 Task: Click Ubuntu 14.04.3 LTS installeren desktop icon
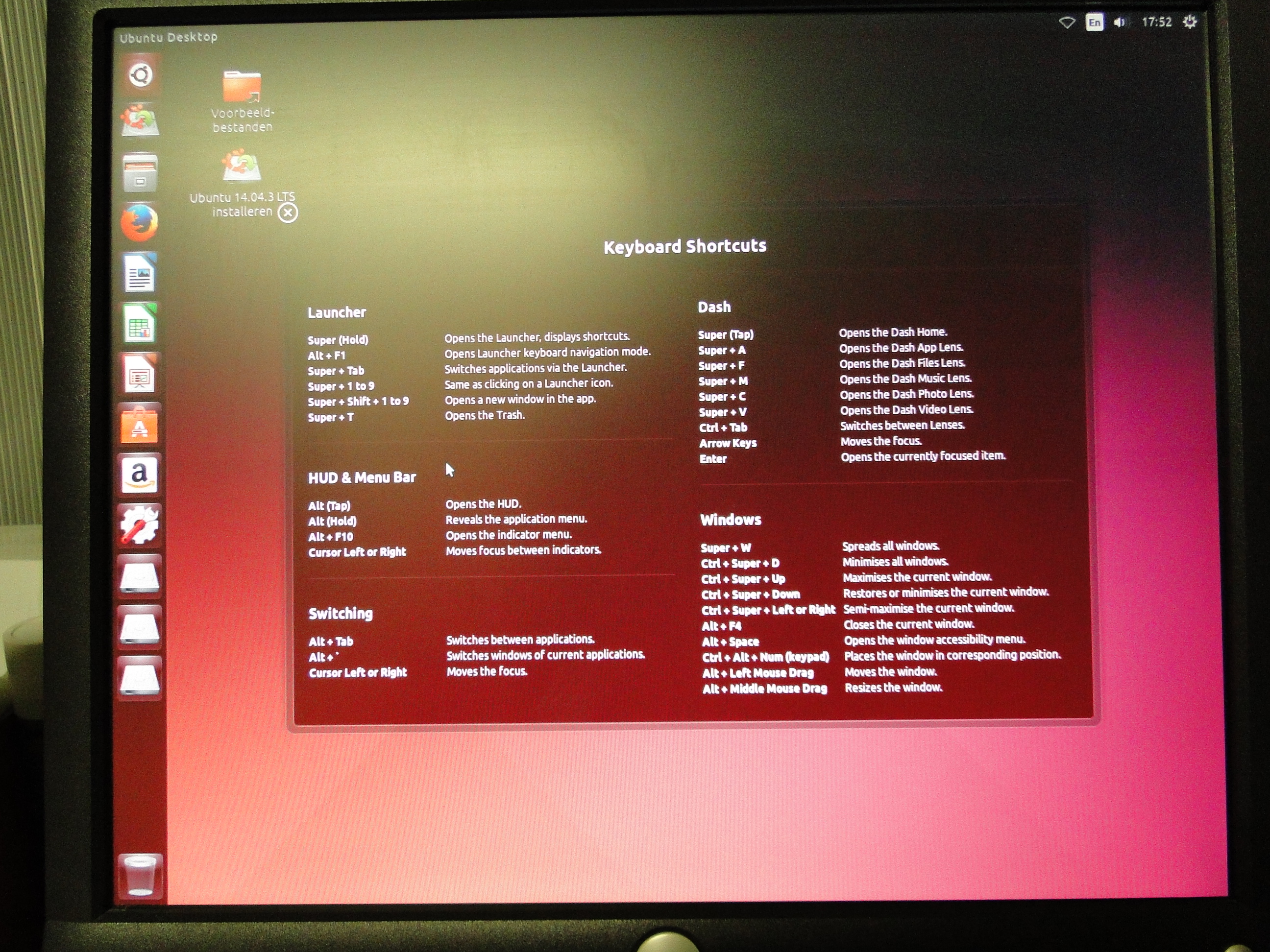(242, 167)
